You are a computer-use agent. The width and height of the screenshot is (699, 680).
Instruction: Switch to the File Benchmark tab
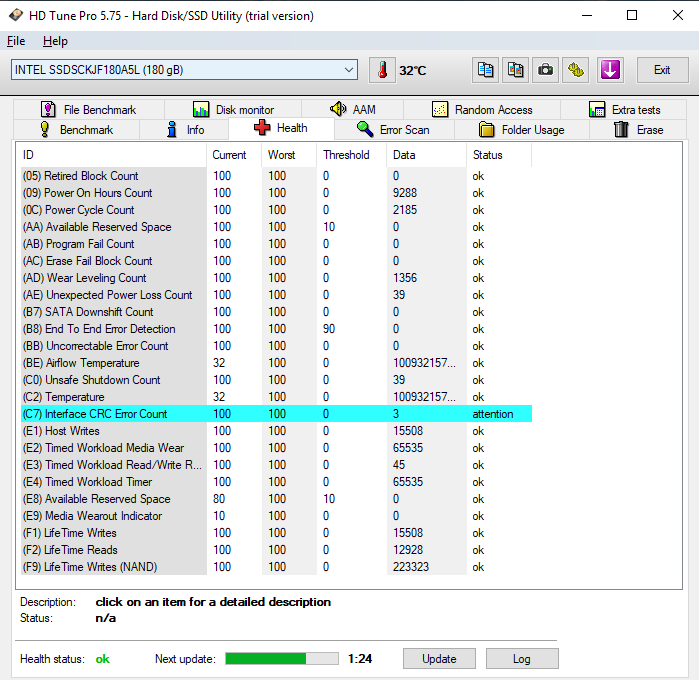click(89, 109)
